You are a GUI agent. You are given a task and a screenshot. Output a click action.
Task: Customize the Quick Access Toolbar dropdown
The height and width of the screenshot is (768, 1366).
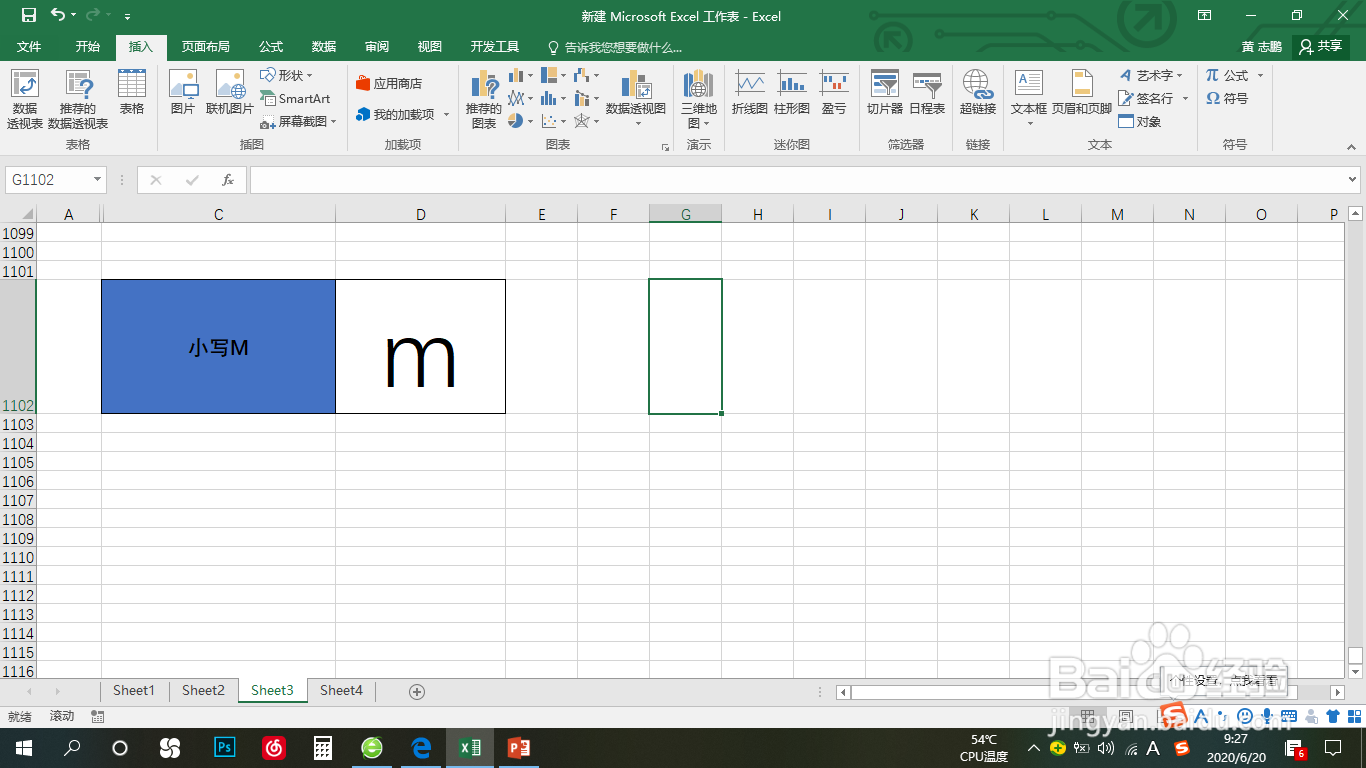[x=127, y=16]
